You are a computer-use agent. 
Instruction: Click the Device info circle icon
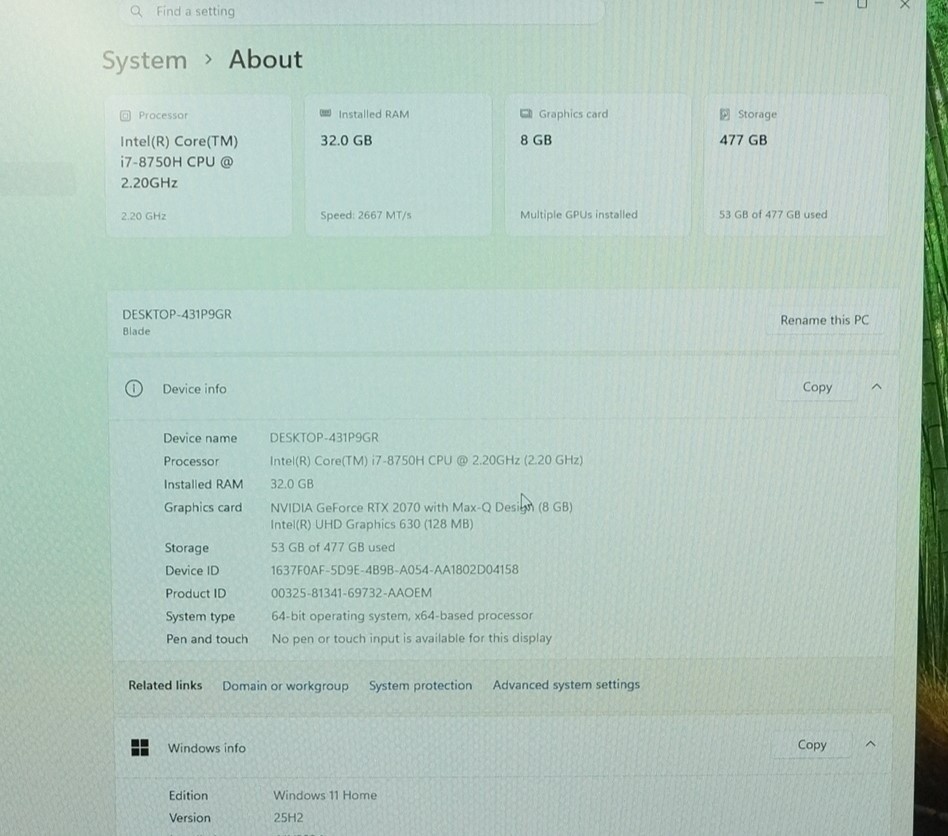134,389
